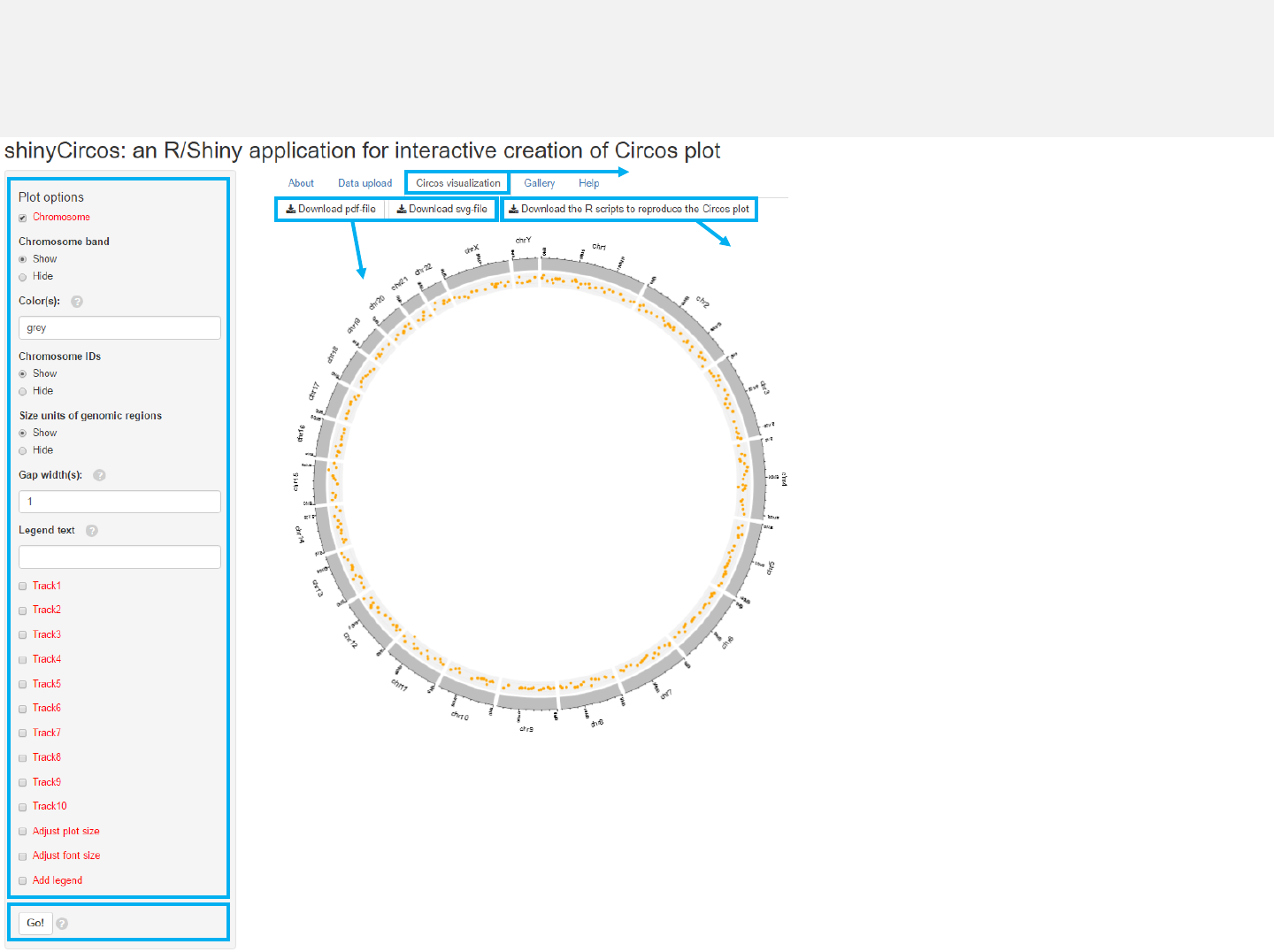Enable the Track8 checkbox
Image resolution: width=1274 pixels, height=952 pixels.
click(23, 758)
